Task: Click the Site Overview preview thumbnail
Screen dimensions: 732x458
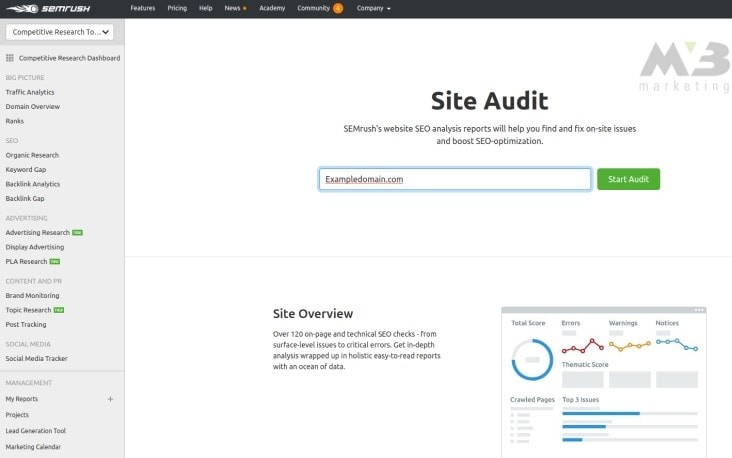Action: coord(604,382)
